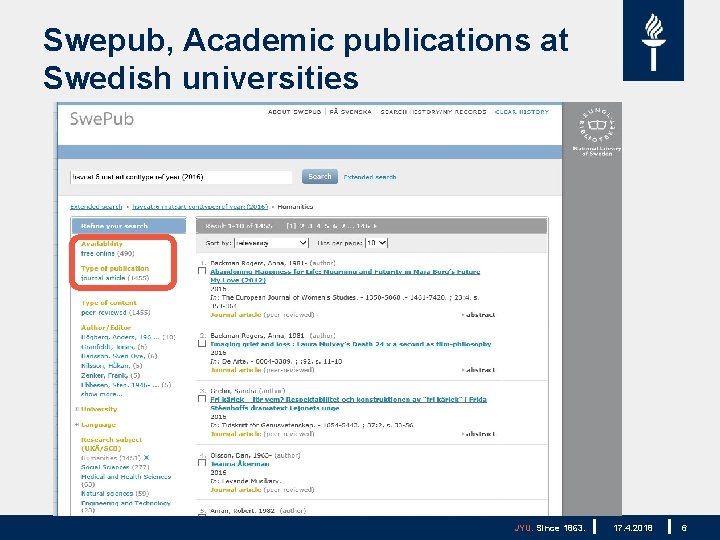This screenshot has width=720, height=540.
Task: Expand the Language facet
Action: pyautogui.click(x=96, y=425)
